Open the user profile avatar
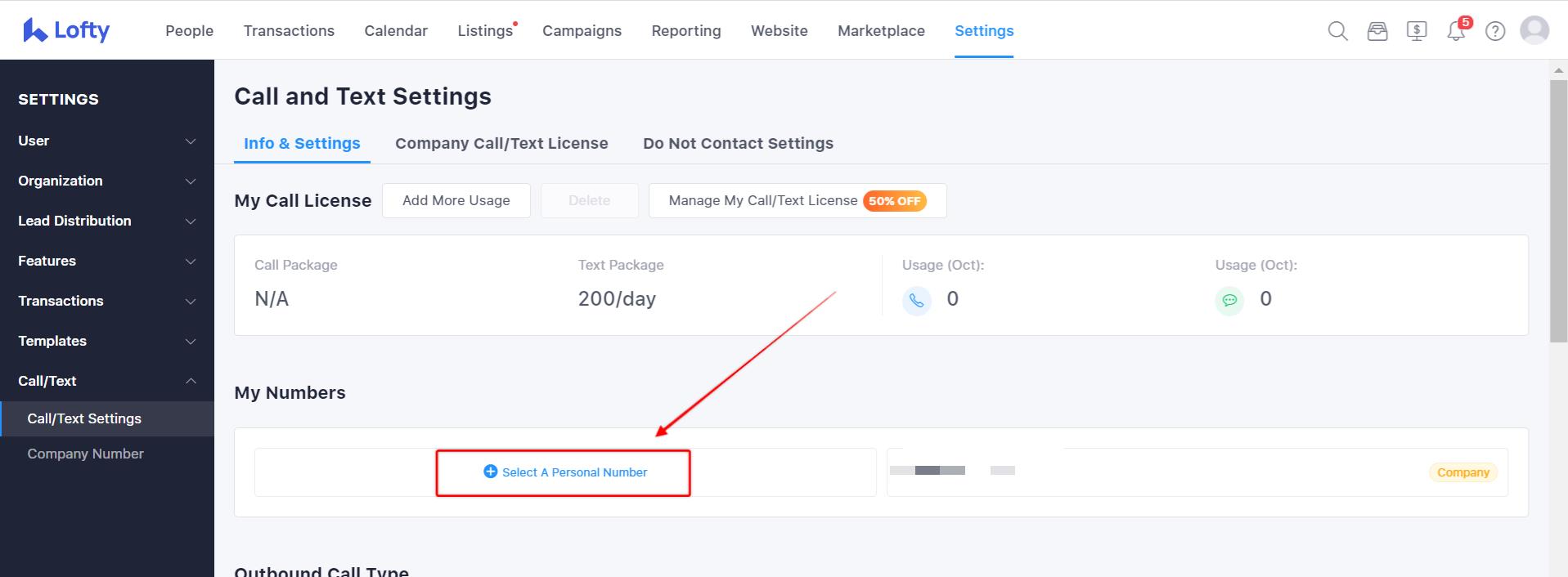This screenshot has height=577, width=1568. [1534, 30]
